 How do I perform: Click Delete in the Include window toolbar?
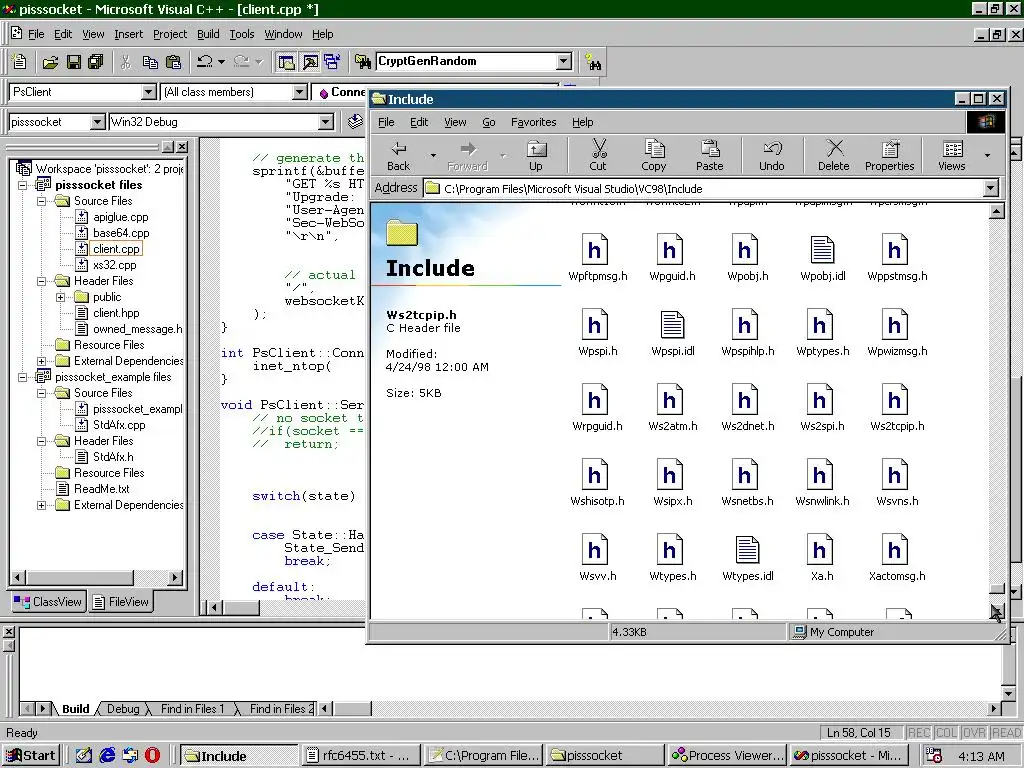[834, 155]
